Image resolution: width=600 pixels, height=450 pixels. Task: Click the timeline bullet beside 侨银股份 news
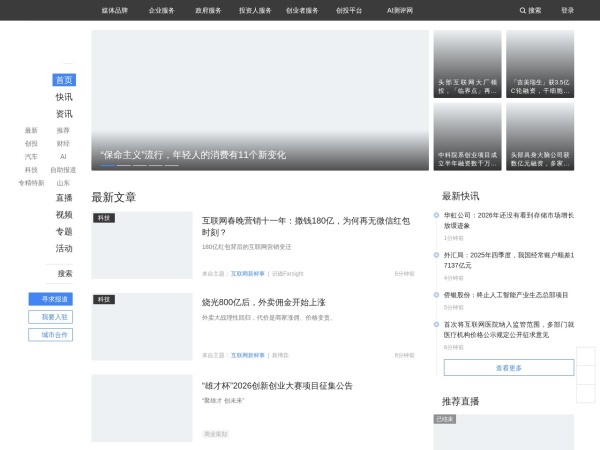tap(437, 295)
